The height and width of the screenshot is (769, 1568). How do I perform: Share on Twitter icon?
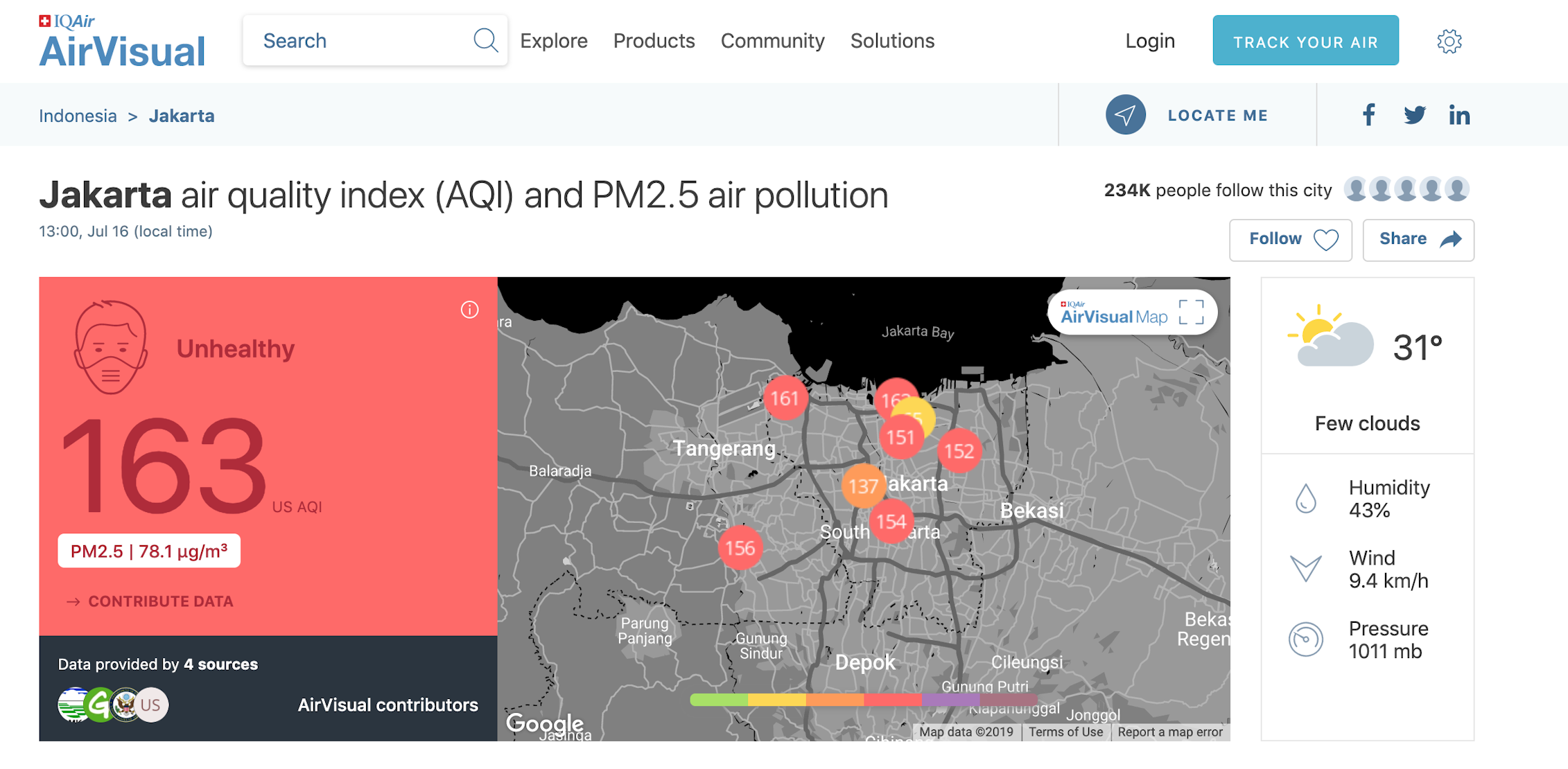(x=1414, y=115)
